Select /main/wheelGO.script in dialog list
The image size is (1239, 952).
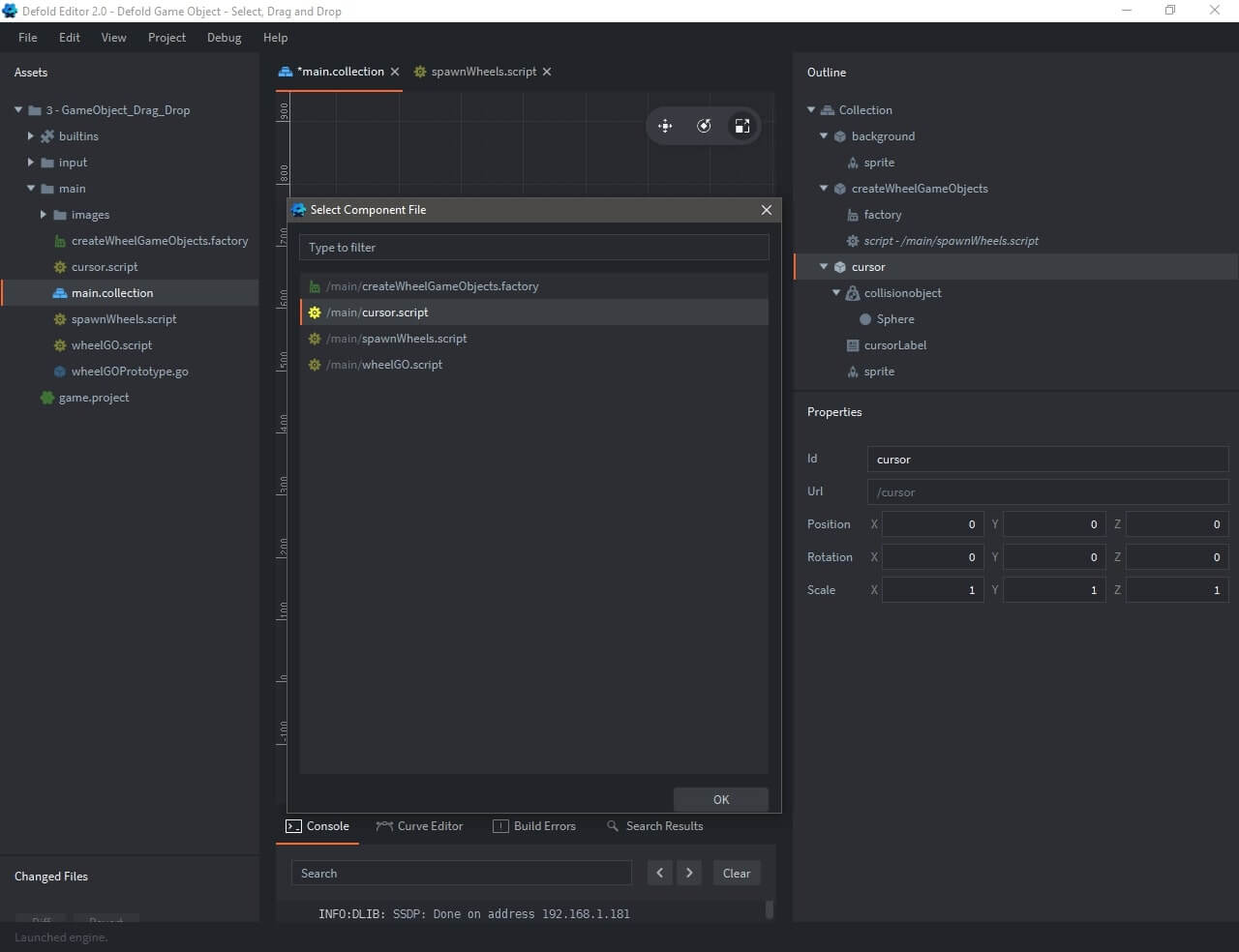point(534,365)
